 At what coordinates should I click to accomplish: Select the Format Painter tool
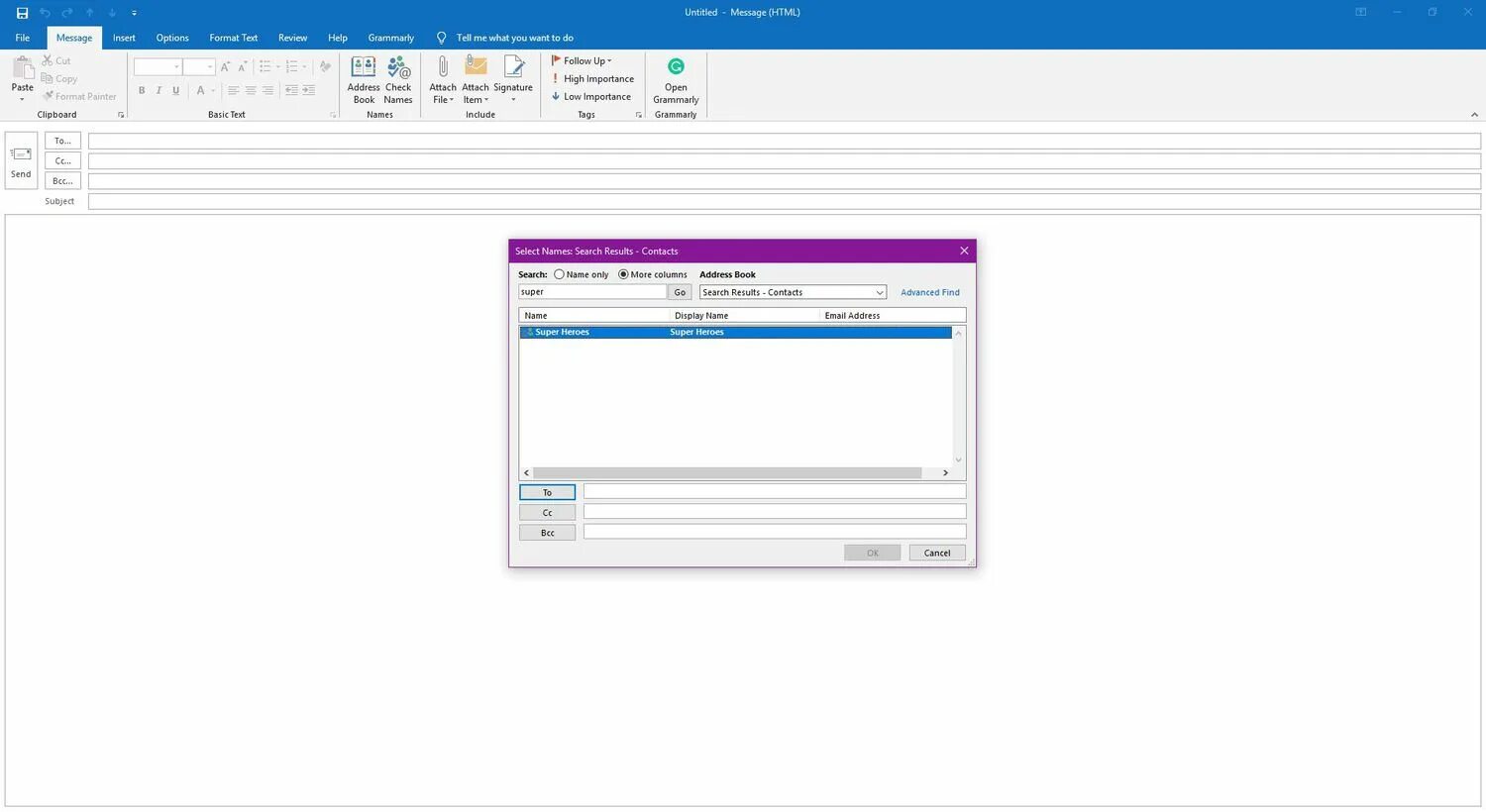tap(79, 96)
